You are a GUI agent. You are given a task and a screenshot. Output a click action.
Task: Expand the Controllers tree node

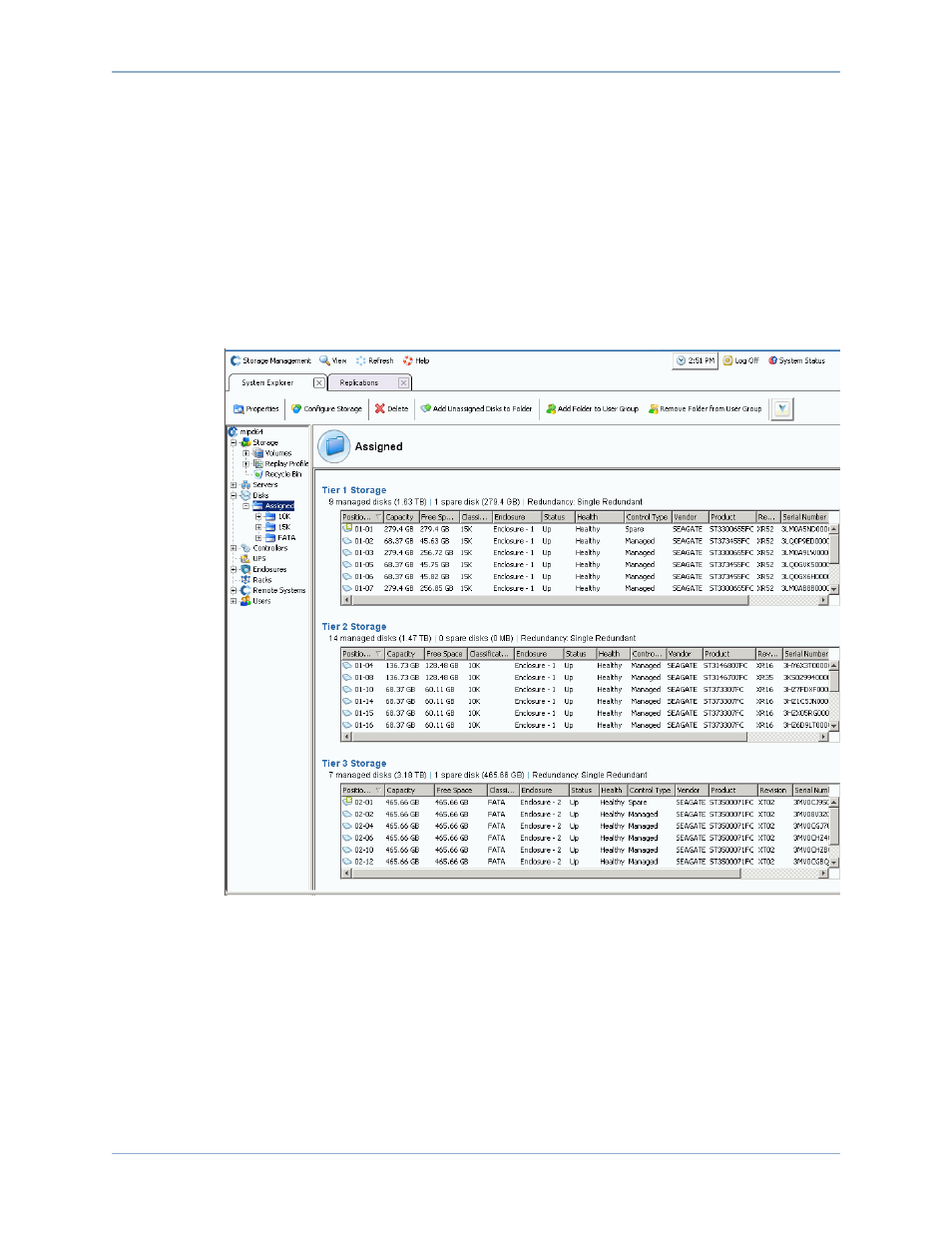pos(234,548)
